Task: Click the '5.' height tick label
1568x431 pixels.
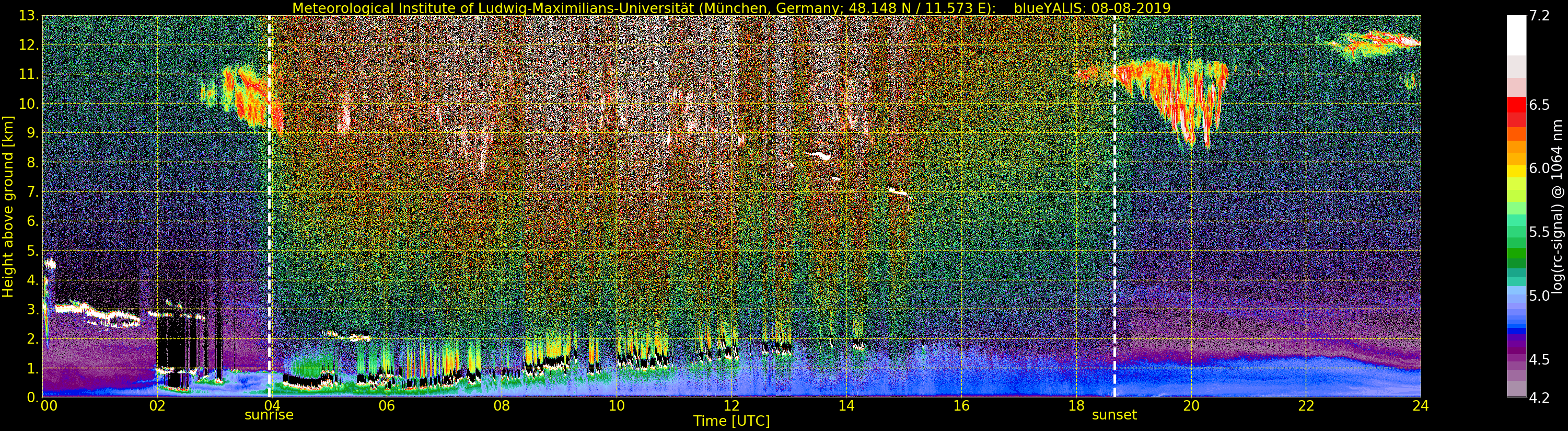Action: click(x=32, y=251)
